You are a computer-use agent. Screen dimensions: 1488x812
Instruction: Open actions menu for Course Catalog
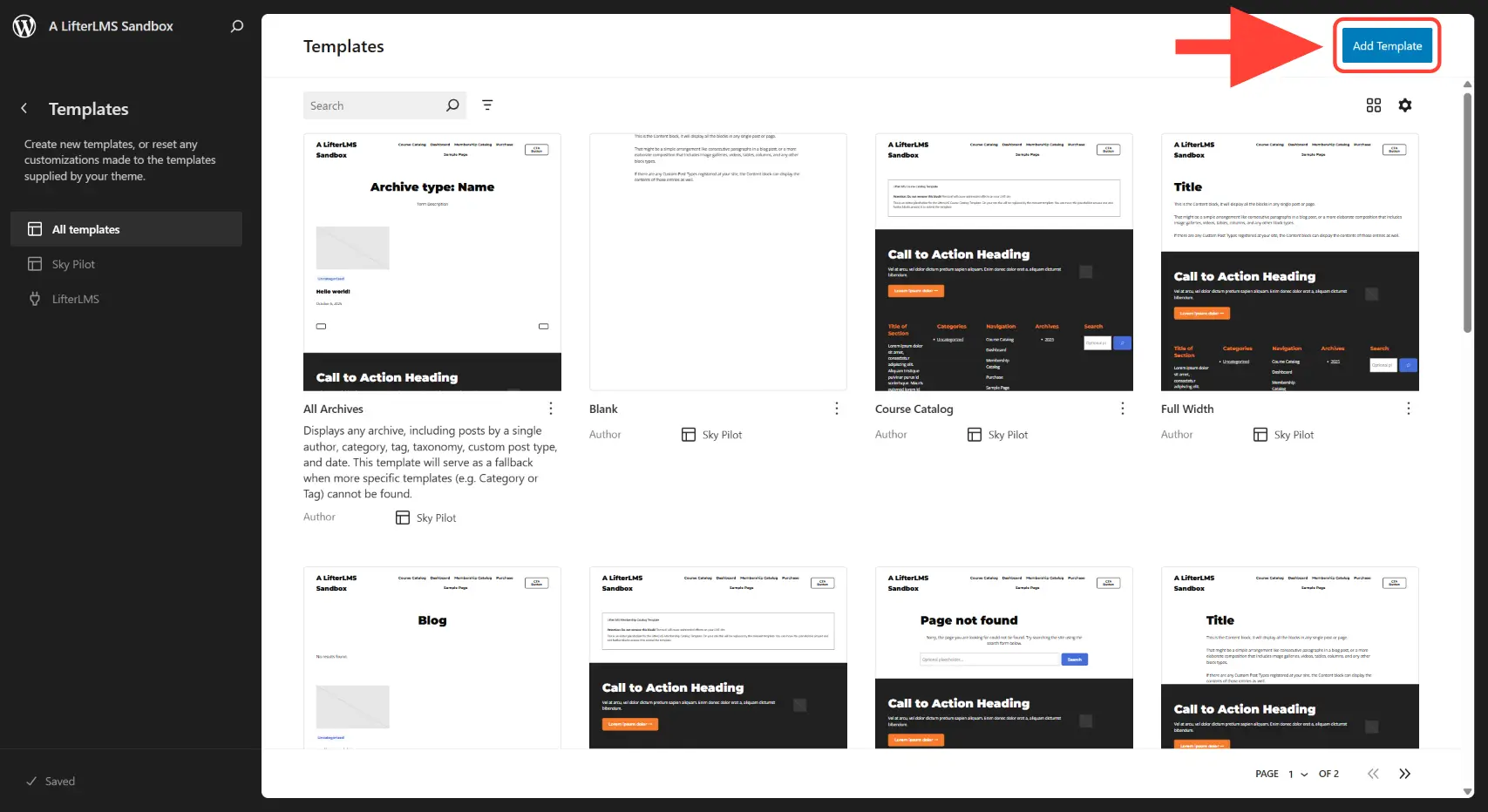tap(1122, 409)
